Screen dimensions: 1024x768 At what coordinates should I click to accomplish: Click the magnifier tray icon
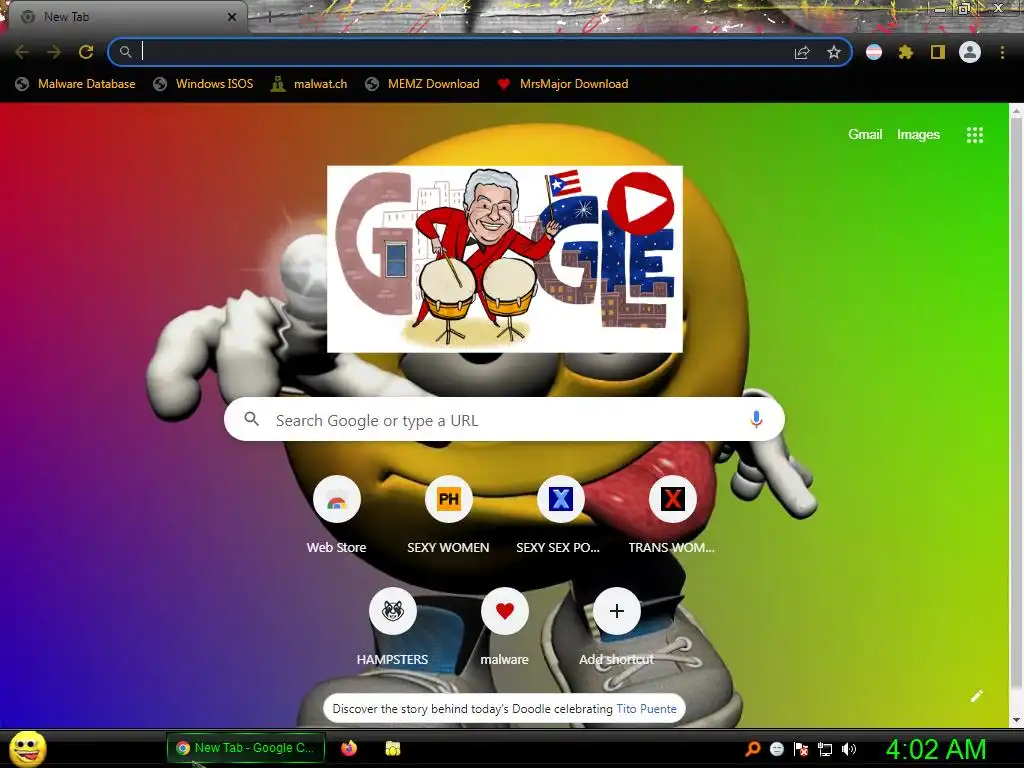pos(752,749)
